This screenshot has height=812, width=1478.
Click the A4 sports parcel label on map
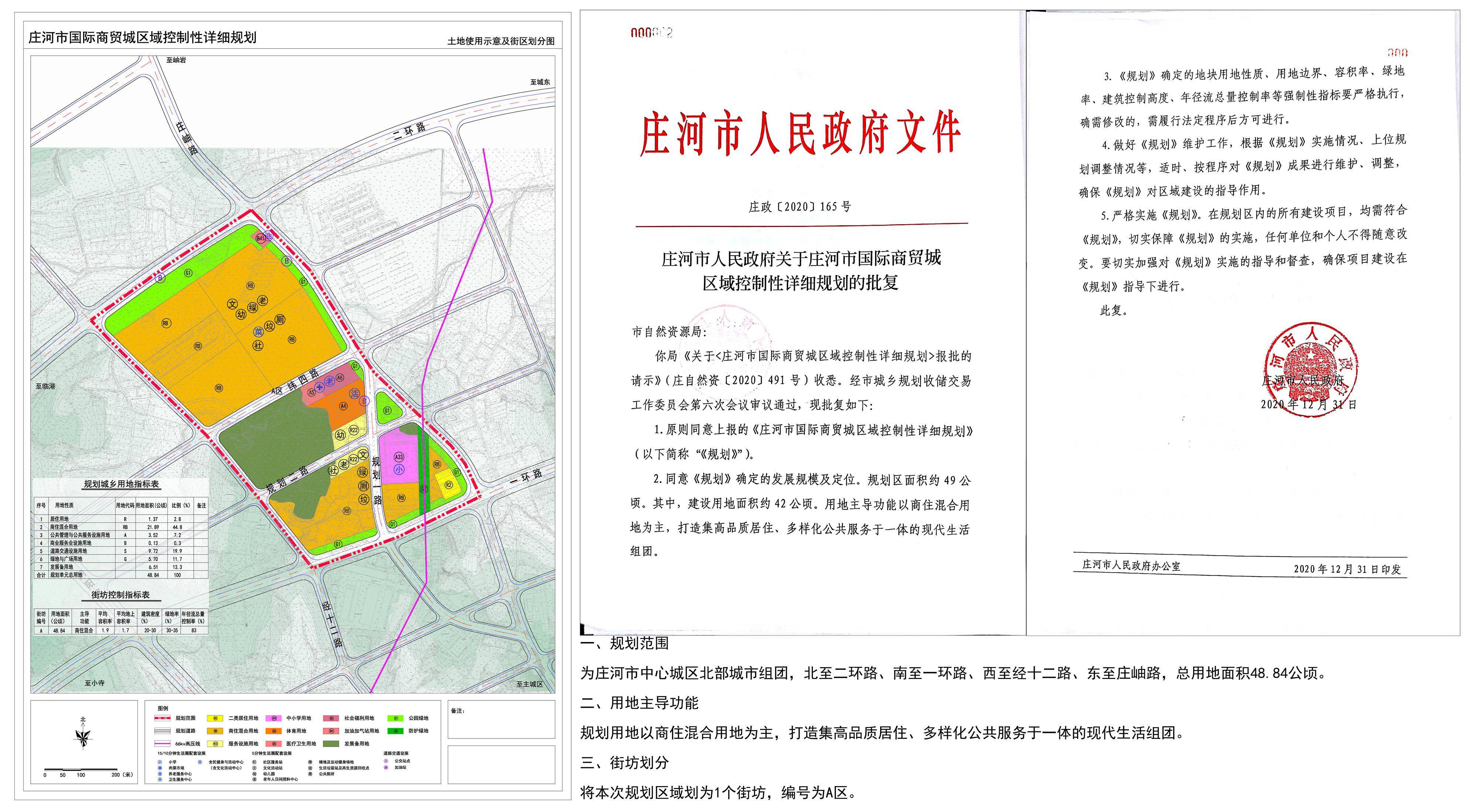pyautogui.click(x=344, y=406)
